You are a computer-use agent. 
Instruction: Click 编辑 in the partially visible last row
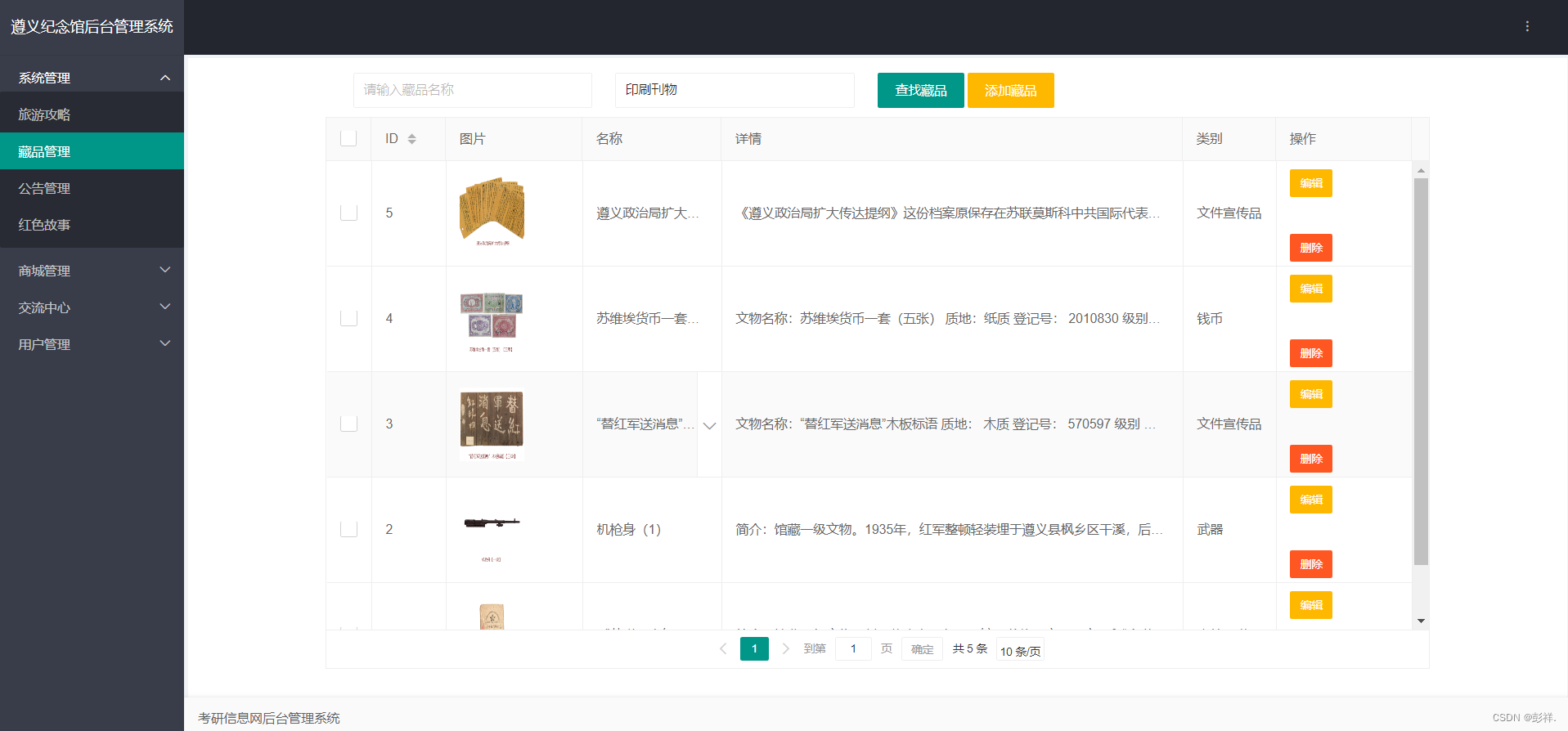pyautogui.click(x=1311, y=605)
